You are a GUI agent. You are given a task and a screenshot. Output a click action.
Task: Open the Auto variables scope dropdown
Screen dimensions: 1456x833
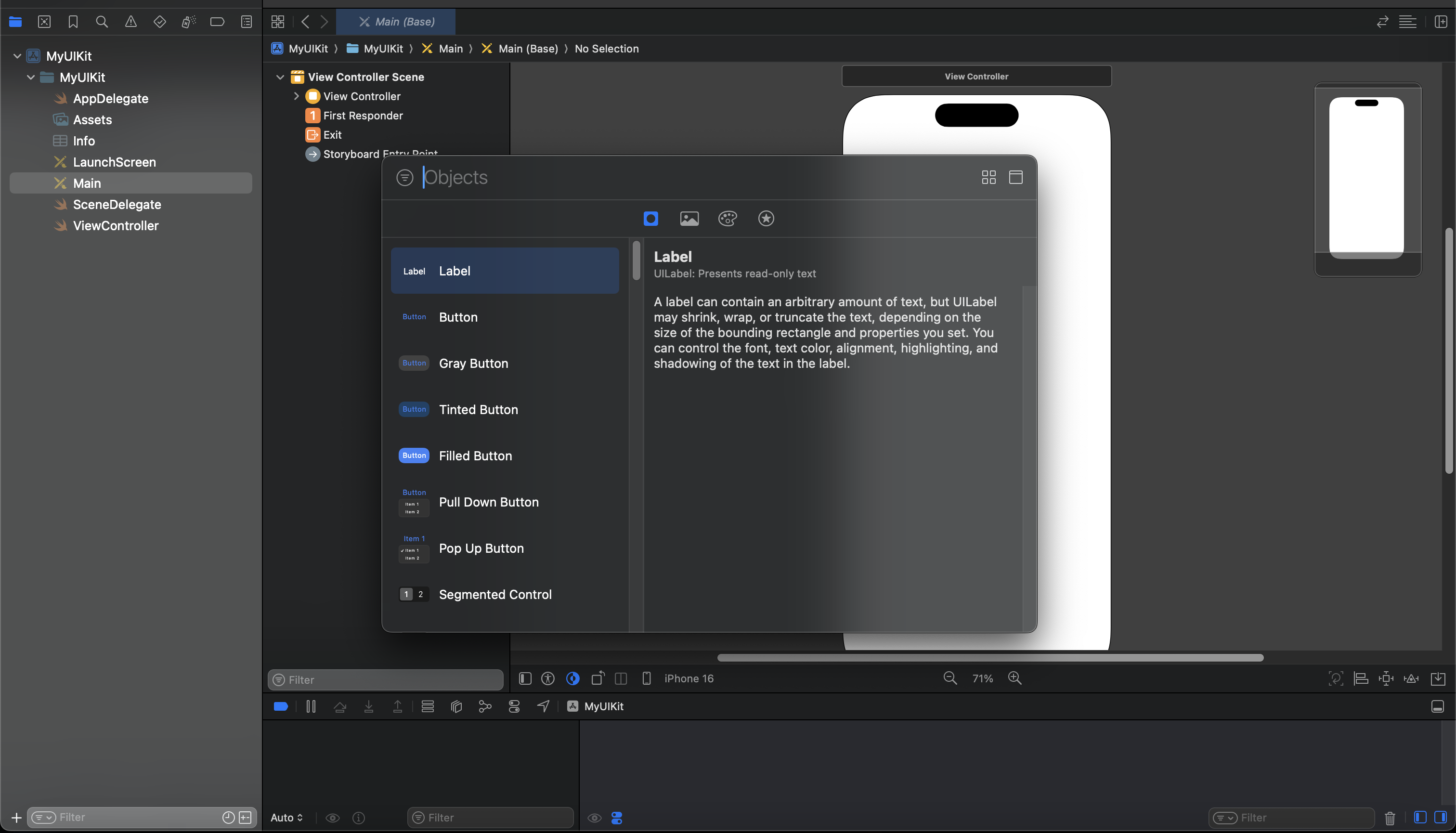click(x=286, y=818)
